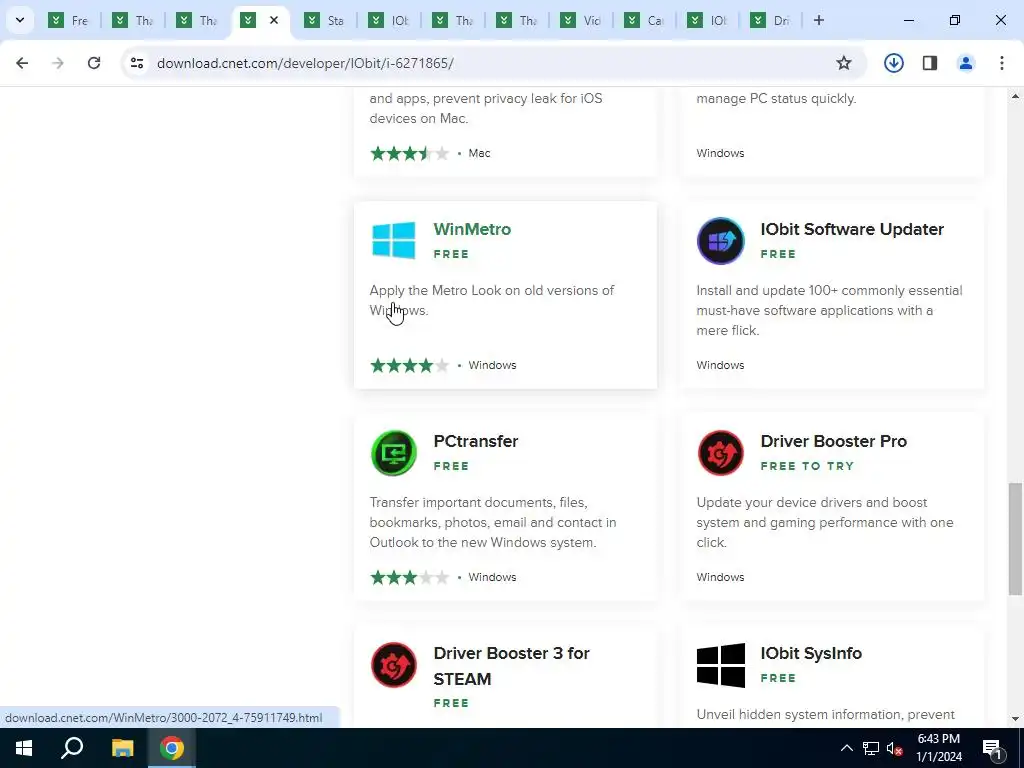Show hidden system tray icons
1024x768 pixels.
pyautogui.click(x=846, y=748)
